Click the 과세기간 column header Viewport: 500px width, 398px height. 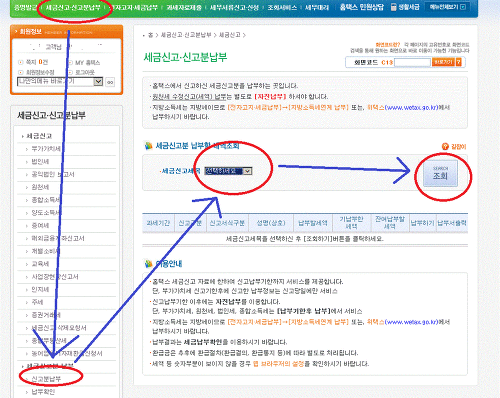pos(158,223)
